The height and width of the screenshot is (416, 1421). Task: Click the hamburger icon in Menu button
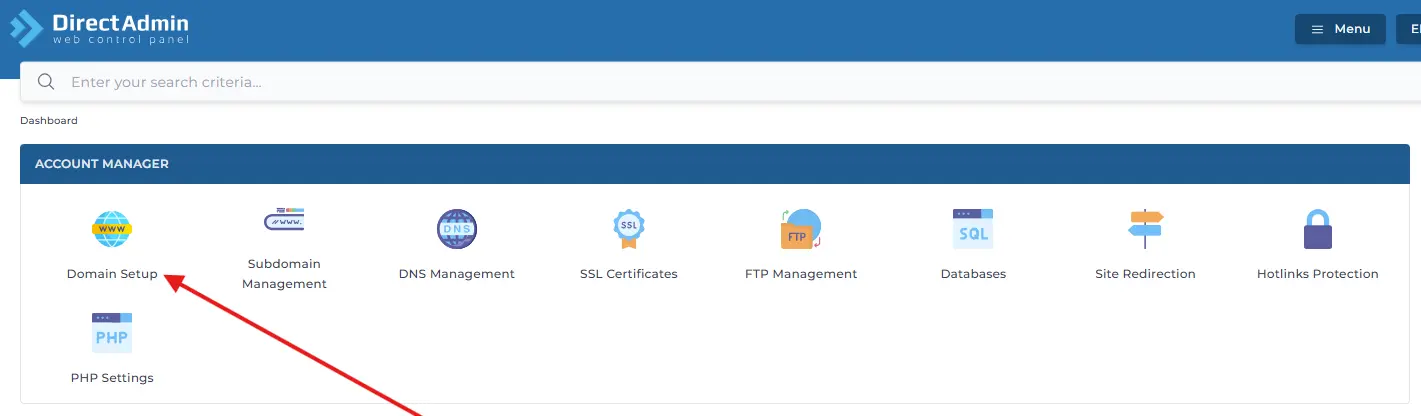pos(1317,29)
